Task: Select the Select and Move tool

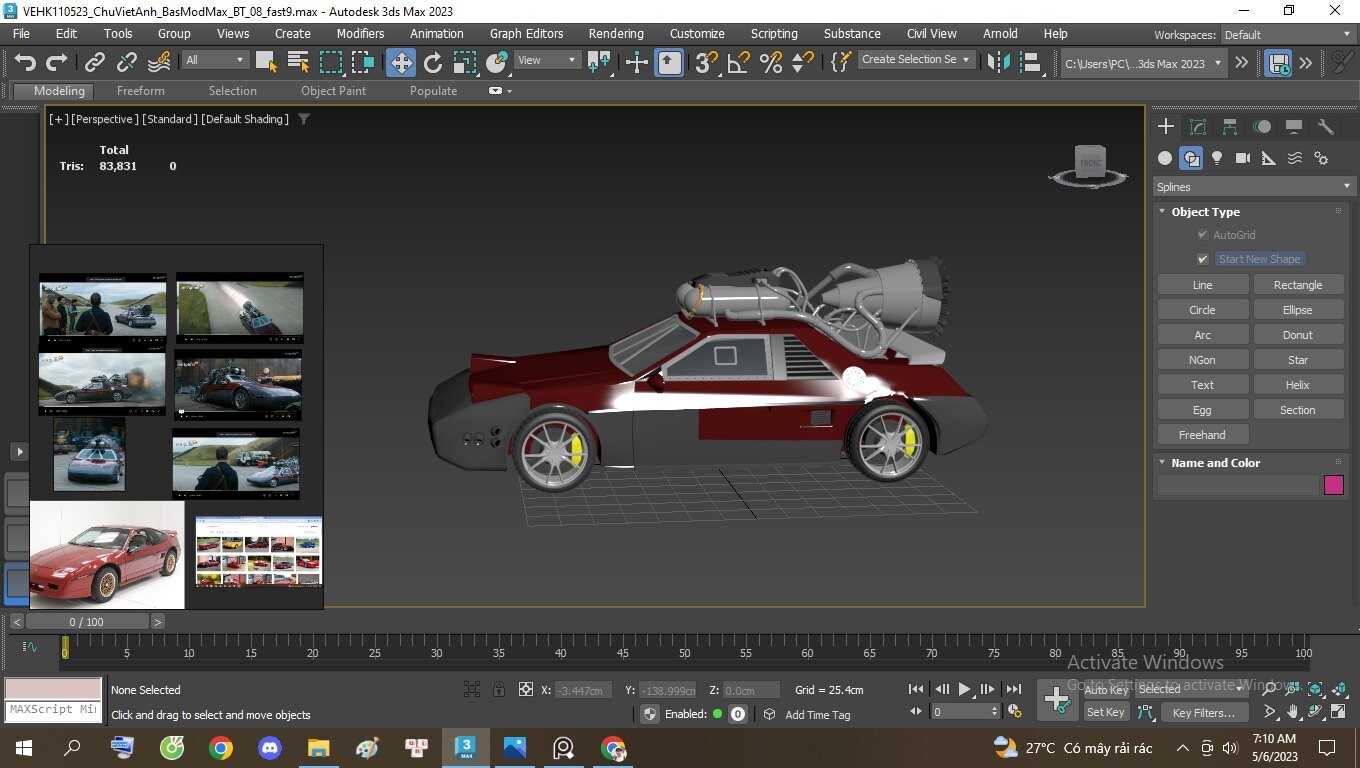Action: point(400,63)
